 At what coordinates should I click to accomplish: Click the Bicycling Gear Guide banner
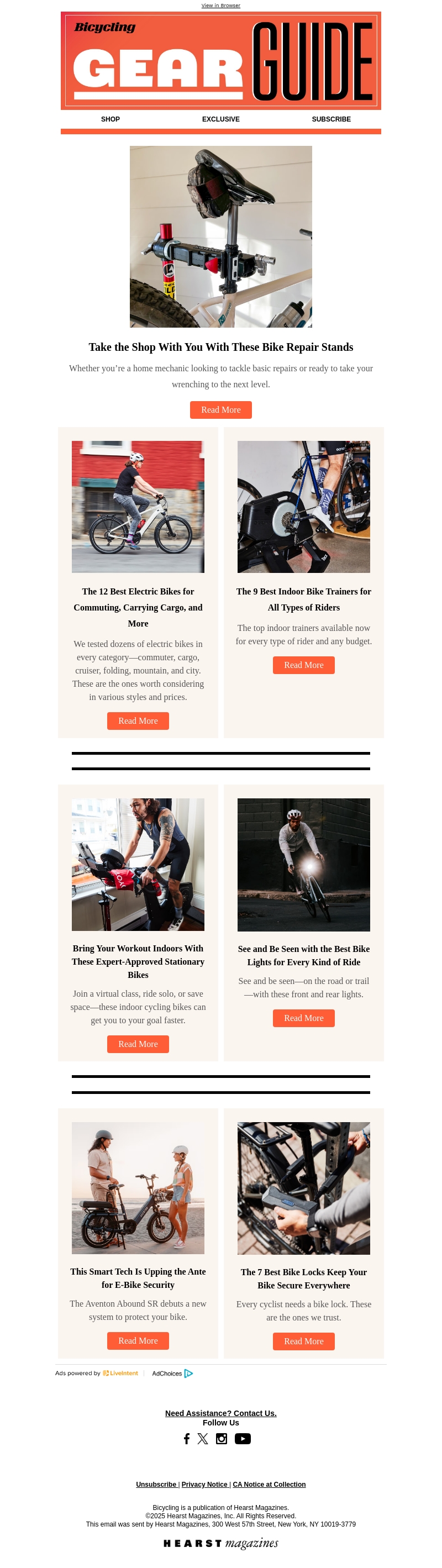coord(221,61)
